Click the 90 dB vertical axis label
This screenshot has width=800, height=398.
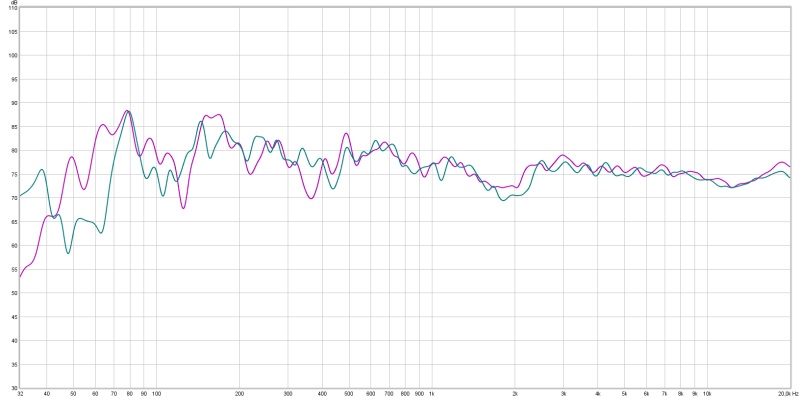point(14,103)
